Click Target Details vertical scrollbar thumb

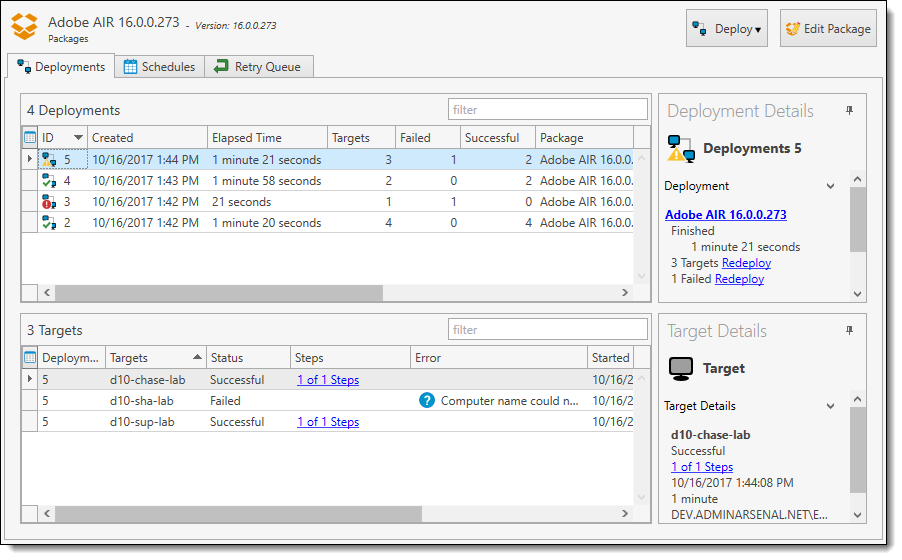[857, 450]
